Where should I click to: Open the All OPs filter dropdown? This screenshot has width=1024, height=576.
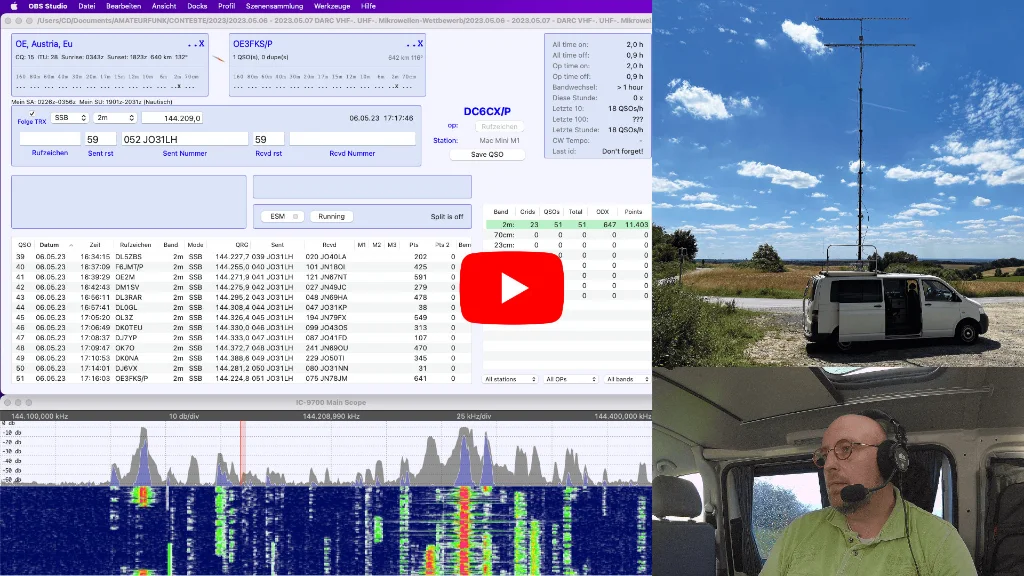(x=571, y=379)
